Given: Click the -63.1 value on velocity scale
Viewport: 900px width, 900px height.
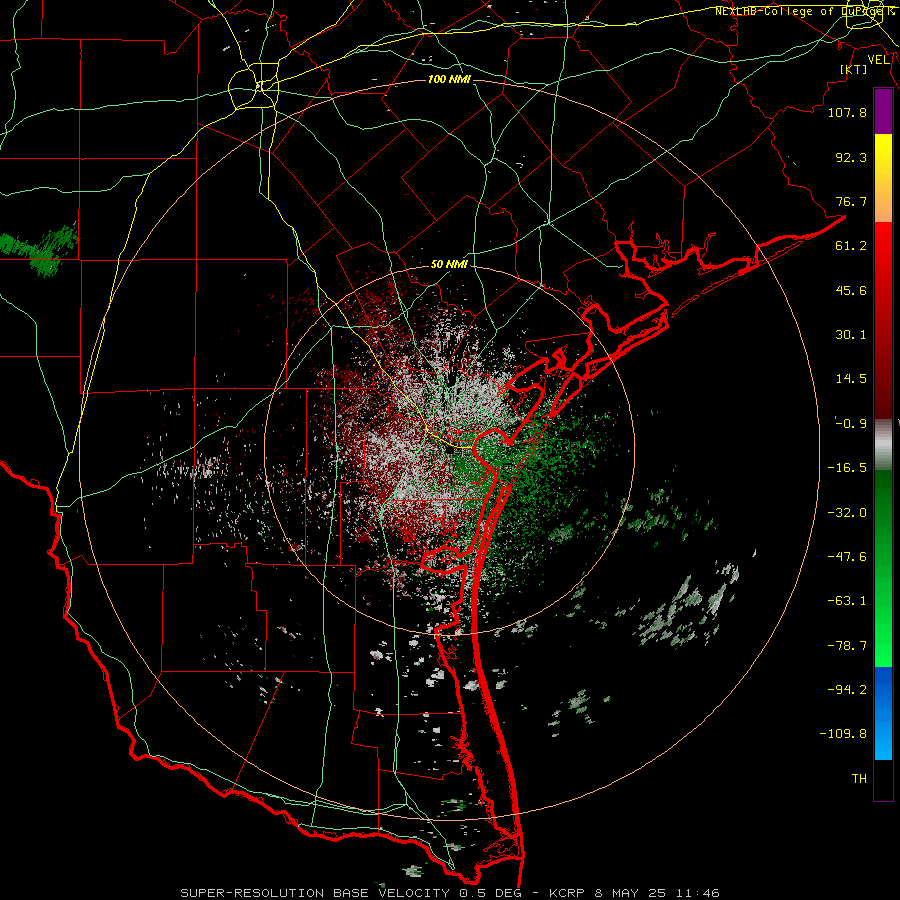Looking at the screenshot, I should [x=847, y=601].
